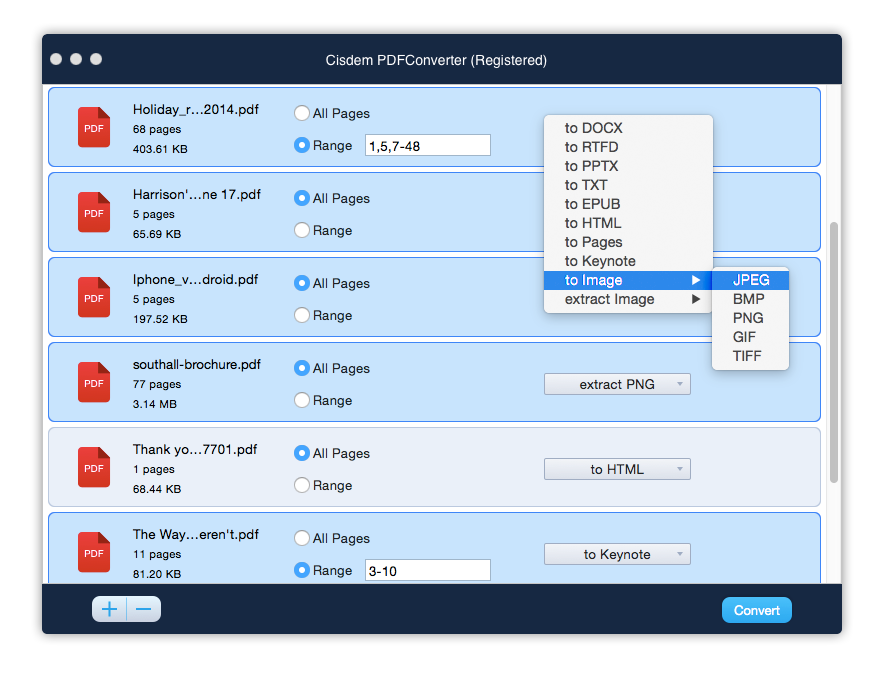Screen dimensions: 884x684
Task: Select the file name Thank yo…7701.pdf
Action: (x=195, y=450)
